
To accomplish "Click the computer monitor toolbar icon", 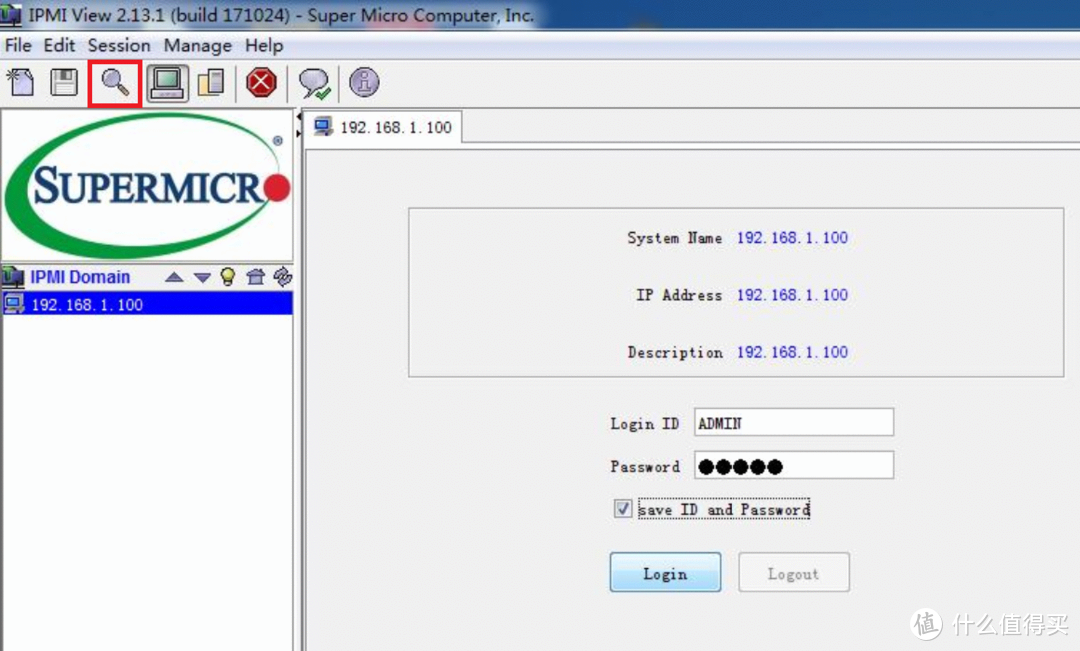I will pyautogui.click(x=166, y=82).
